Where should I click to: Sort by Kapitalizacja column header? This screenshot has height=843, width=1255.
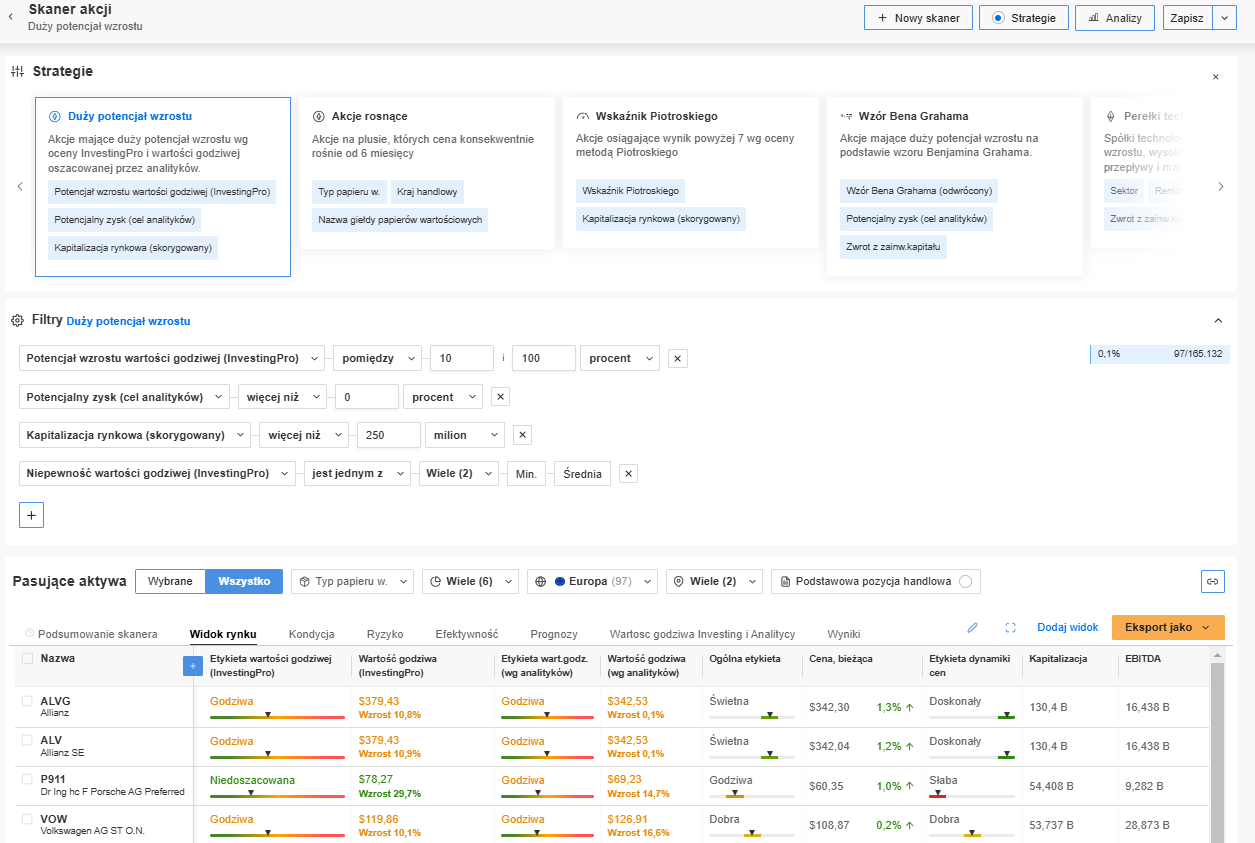1058,659
